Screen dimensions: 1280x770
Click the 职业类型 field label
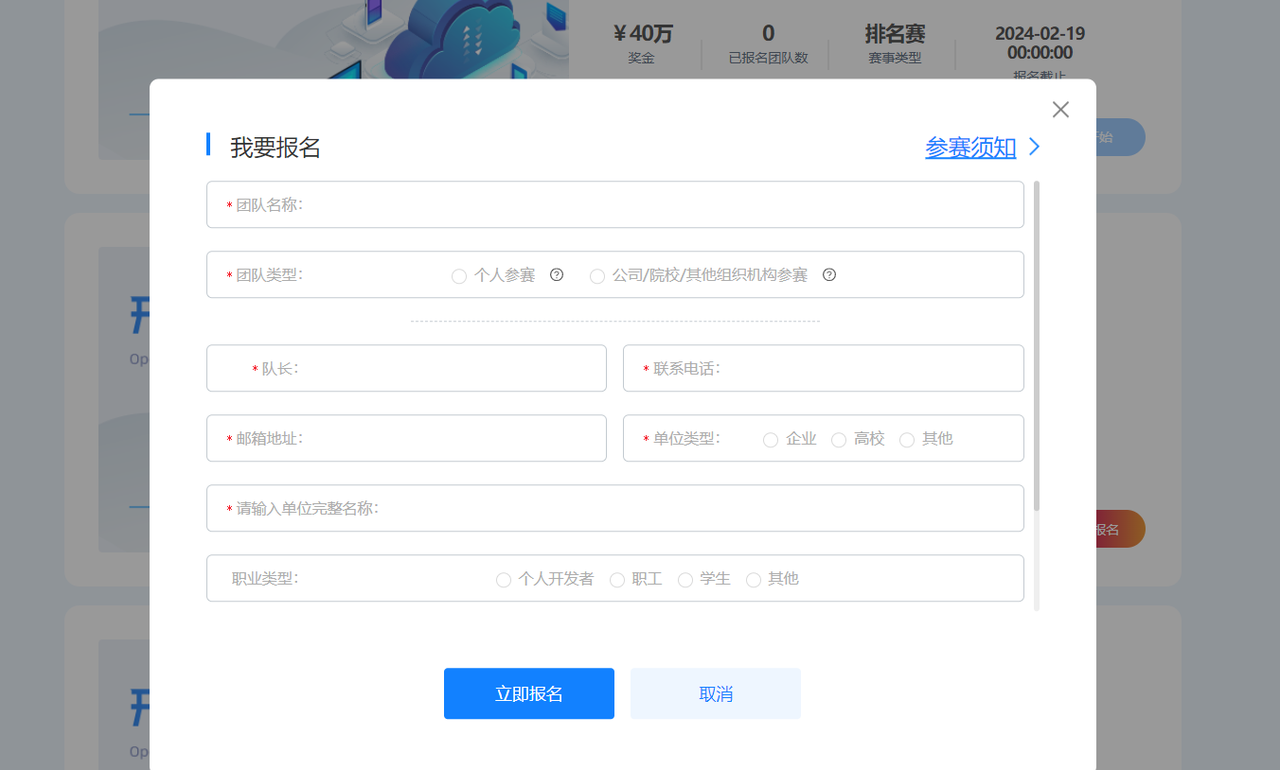(x=265, y=579)
